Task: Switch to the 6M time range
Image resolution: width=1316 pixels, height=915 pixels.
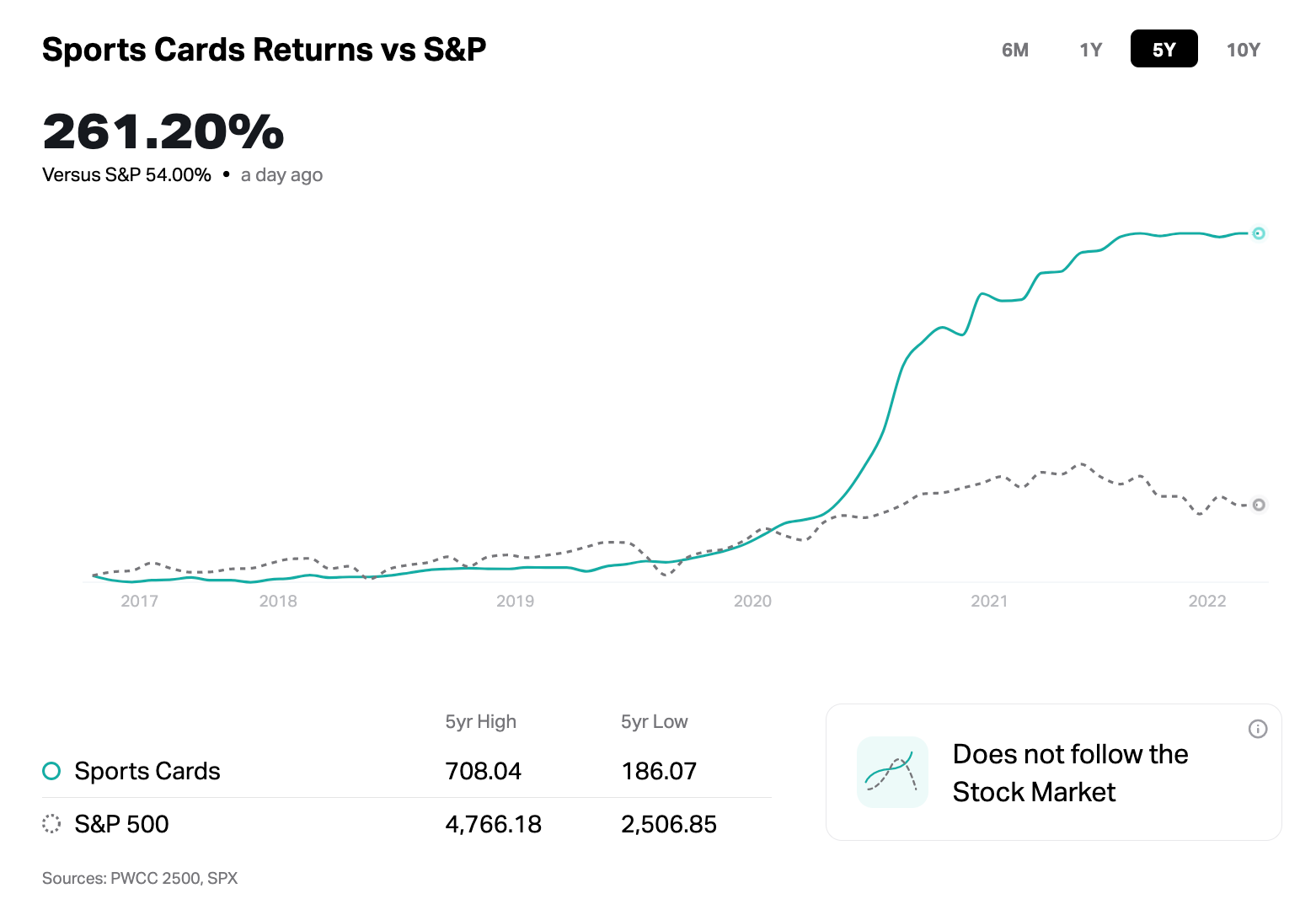Action: (1015, 49)
